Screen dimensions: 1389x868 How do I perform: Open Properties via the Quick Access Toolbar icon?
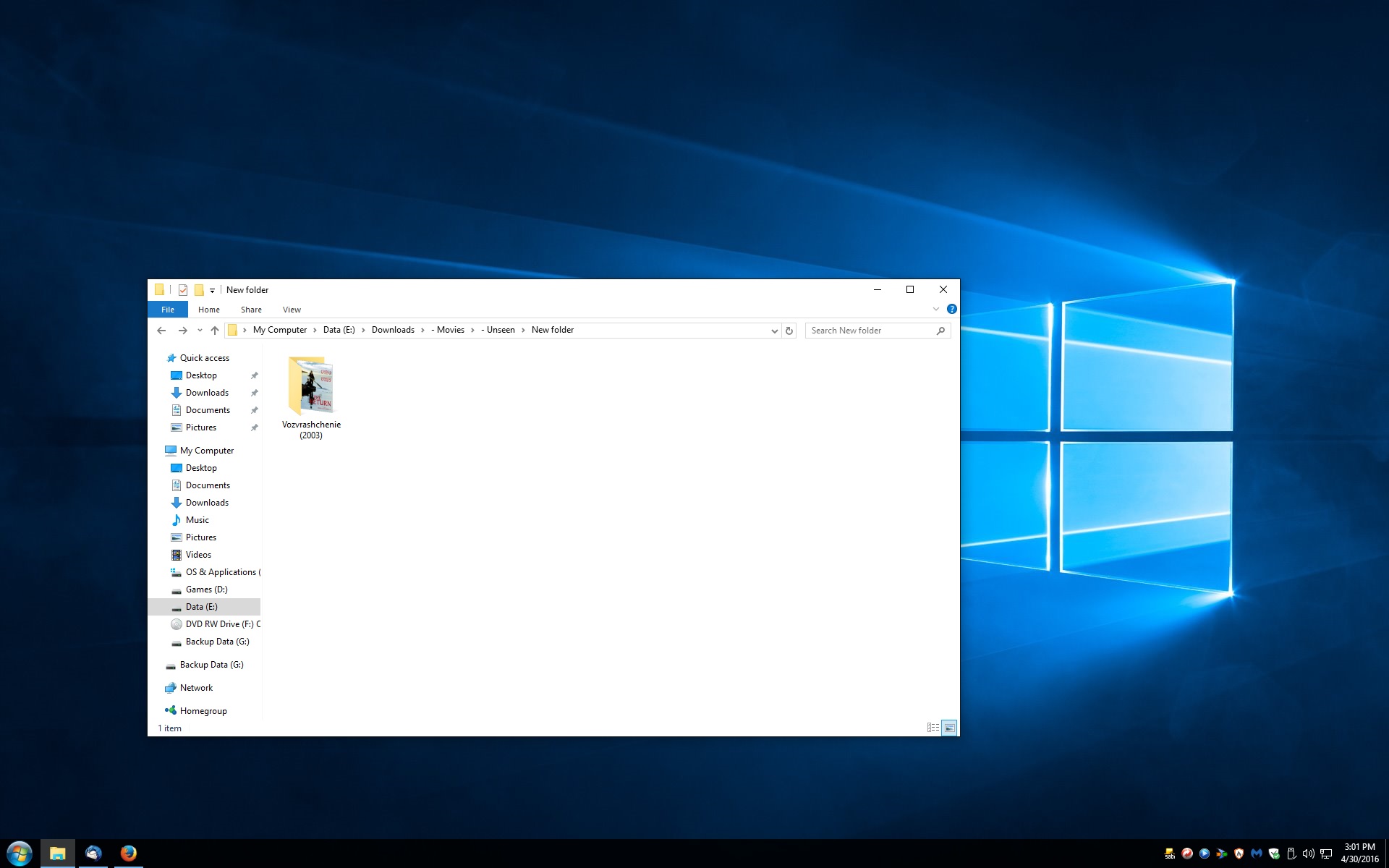coord(182,290)
